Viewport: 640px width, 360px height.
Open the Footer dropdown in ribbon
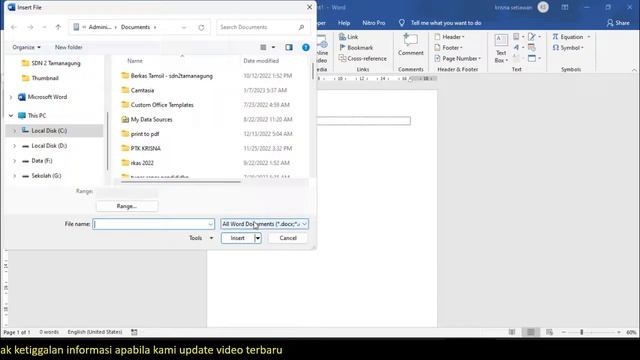coord(449,48)
